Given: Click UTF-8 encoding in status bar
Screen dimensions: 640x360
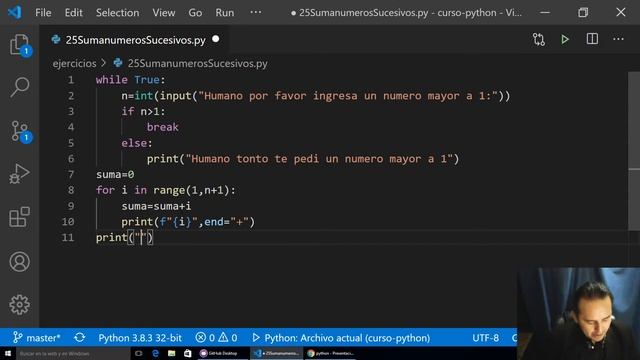Looking at the screenshot, I should click(x=485, y=338).
